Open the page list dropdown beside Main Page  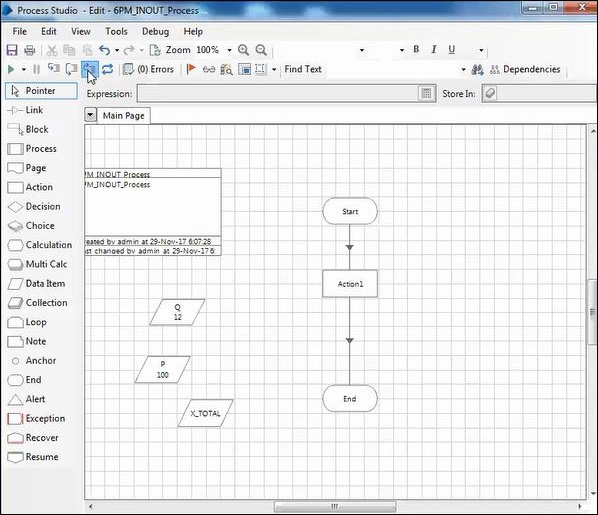(90, 115)
